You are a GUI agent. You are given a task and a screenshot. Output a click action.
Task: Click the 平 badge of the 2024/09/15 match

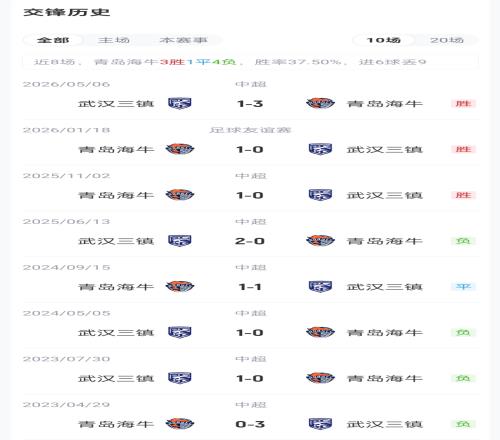tap(463, 286)
